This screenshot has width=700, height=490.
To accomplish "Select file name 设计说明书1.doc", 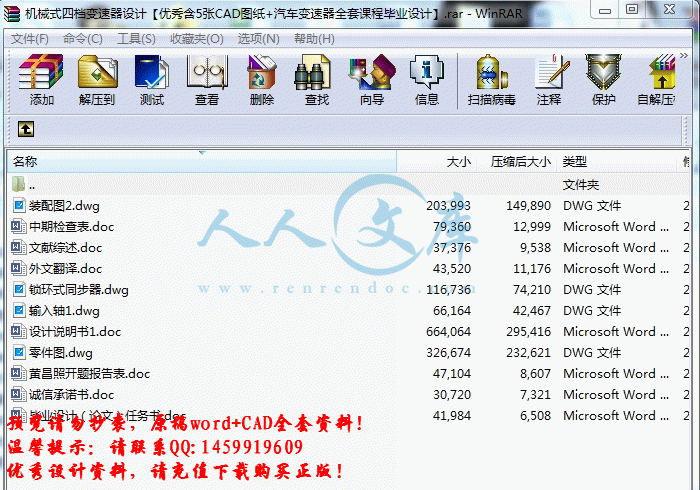I will pyautogui.click(x=75, y=332).
